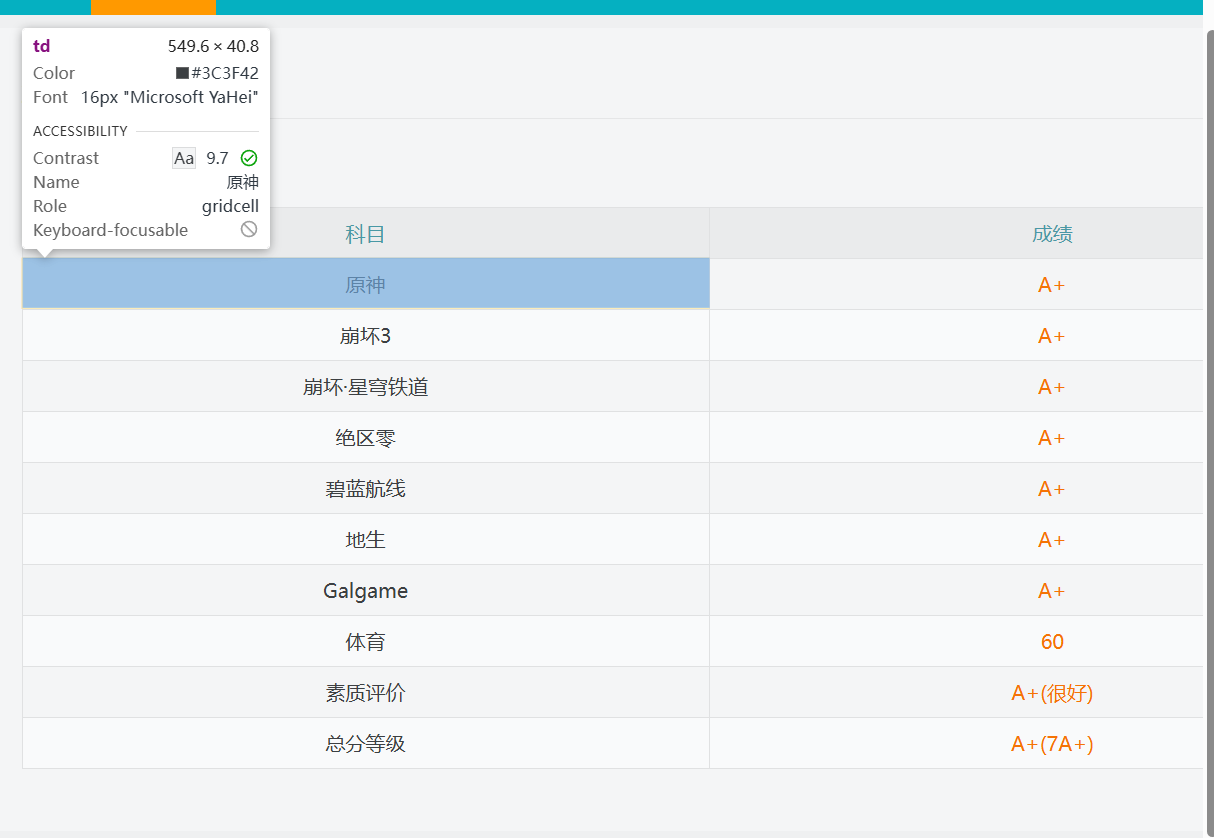This screenshot has width=1214, height=838.
Task: Select the 地生 subject cell
Action: coord(366,539)
